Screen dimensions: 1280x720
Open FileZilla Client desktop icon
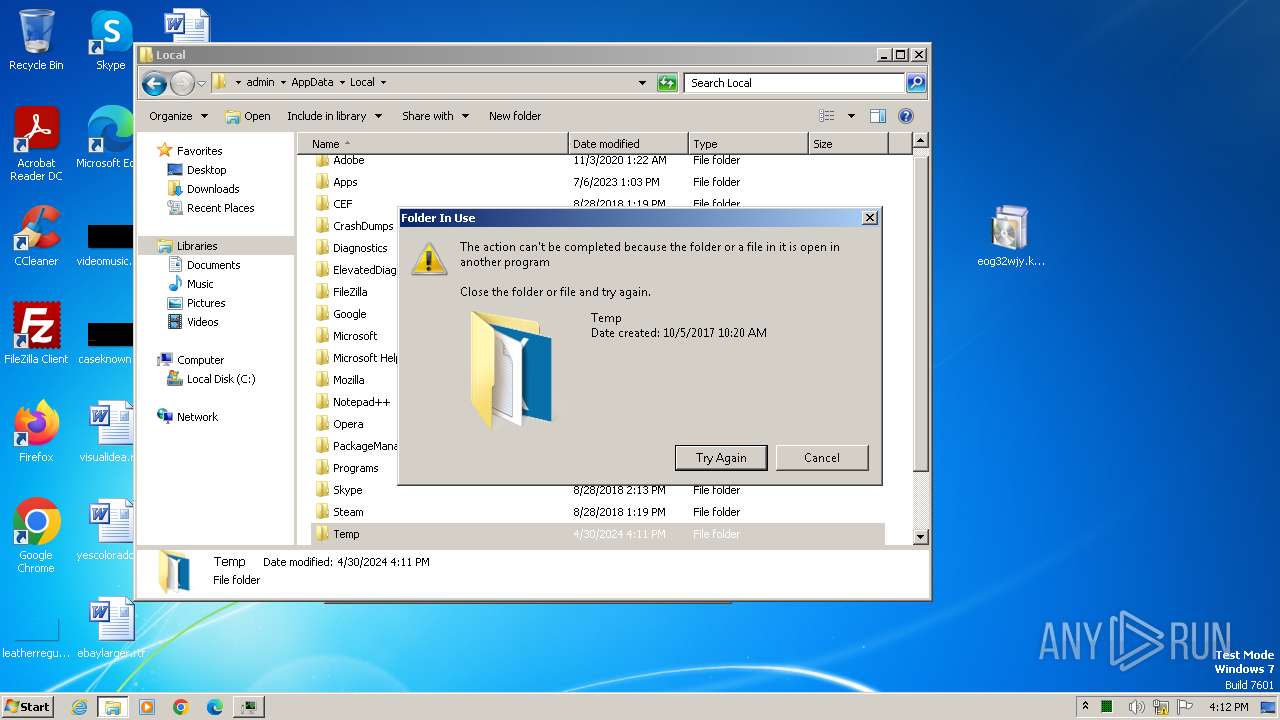[x=36, y=334]
